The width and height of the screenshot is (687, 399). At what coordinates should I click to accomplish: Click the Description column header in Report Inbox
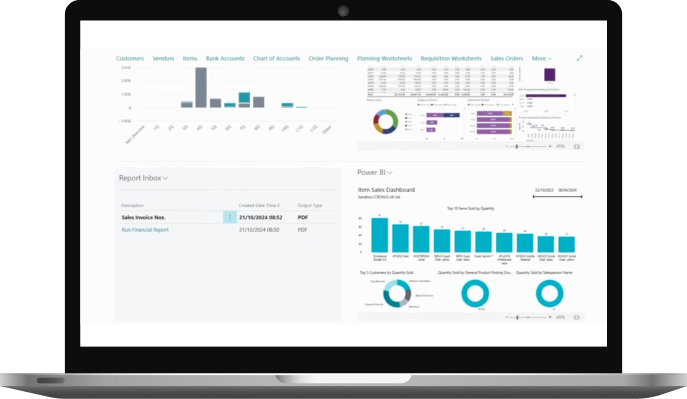(x=132, y=205)
